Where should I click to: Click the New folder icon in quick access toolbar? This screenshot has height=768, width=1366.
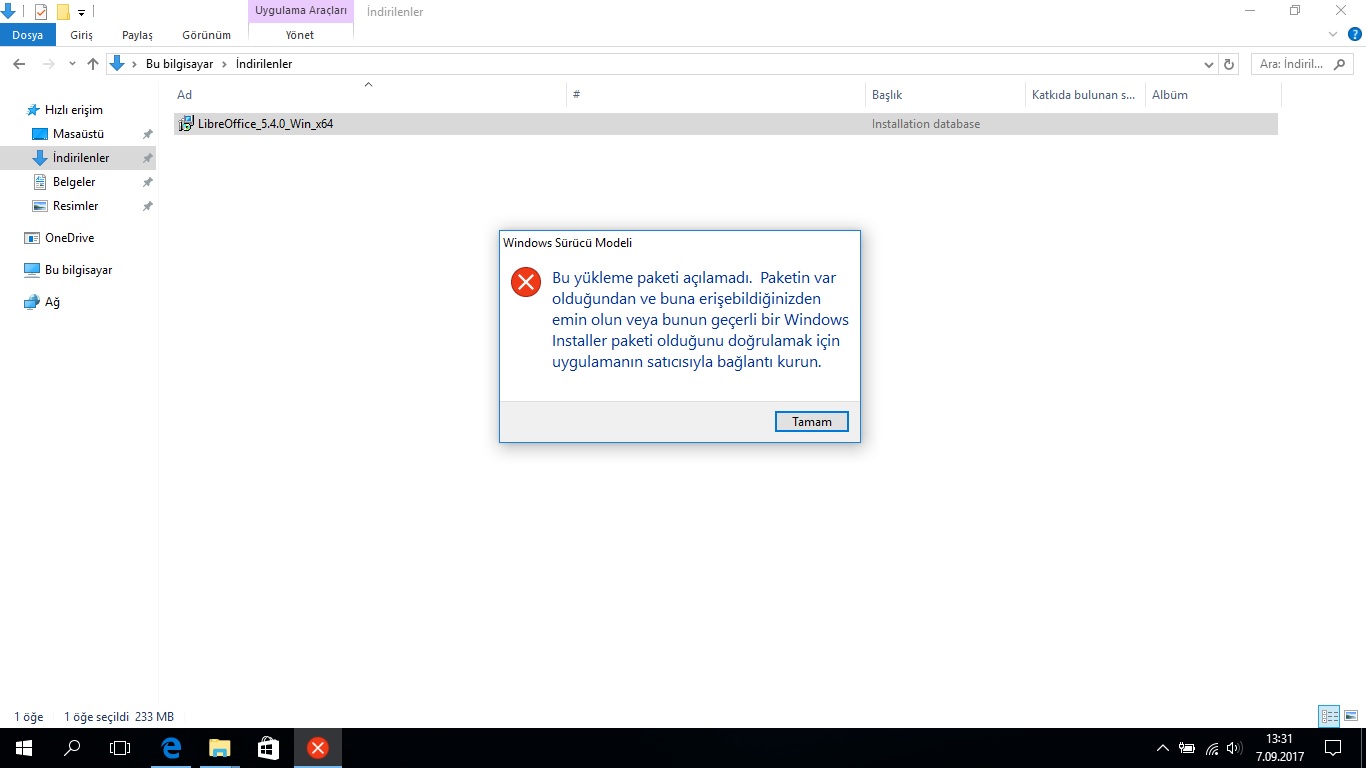(x=63, y=12)
